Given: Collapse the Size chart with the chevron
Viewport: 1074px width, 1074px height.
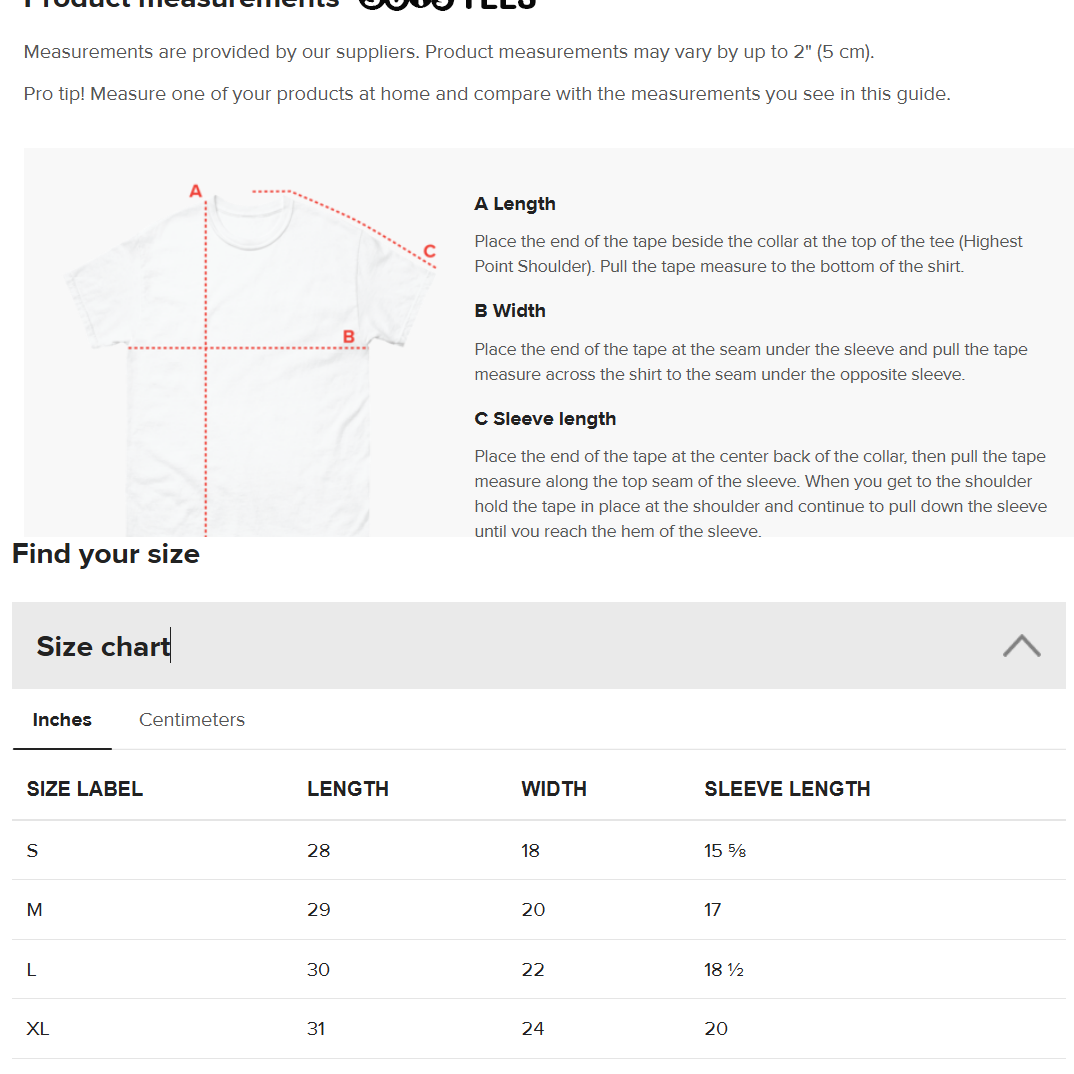Looking at the screenshot, I should pyautogui.click(x=1021, y=646).
